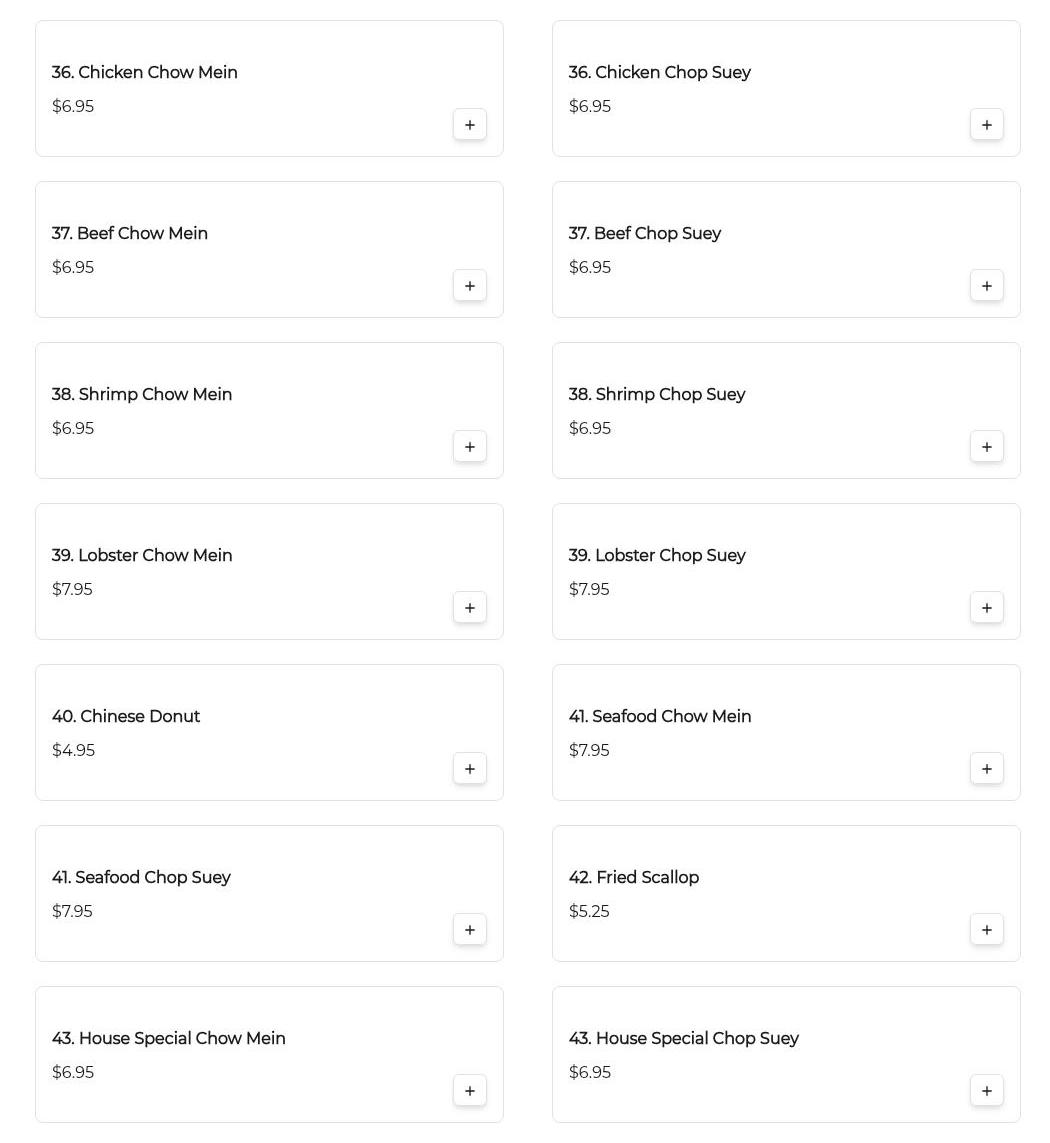Add 36. Chicken Chow Mein with plus icon
Image resolution: width=1050 pixels, height=1143 pixels.
(x=470, y=125)
